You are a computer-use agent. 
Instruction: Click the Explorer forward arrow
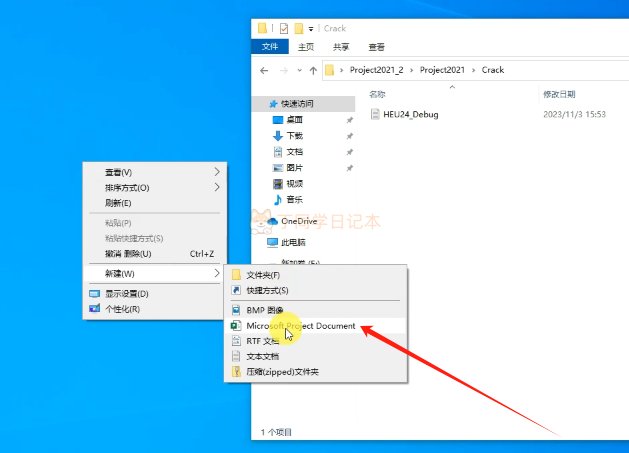(284, 71)
